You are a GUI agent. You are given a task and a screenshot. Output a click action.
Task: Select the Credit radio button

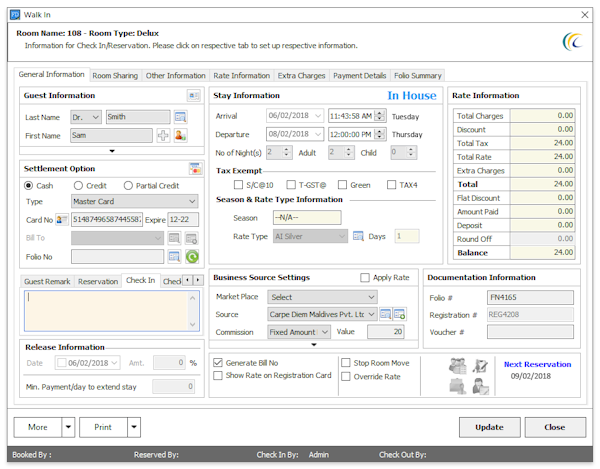(79, 185)
